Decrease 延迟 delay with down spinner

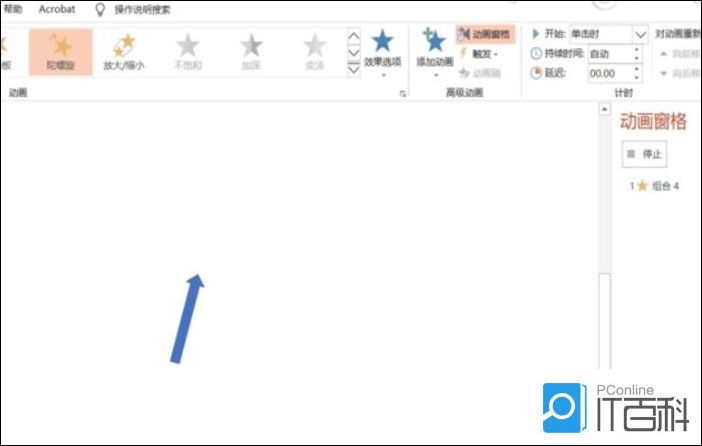point(637,77)
